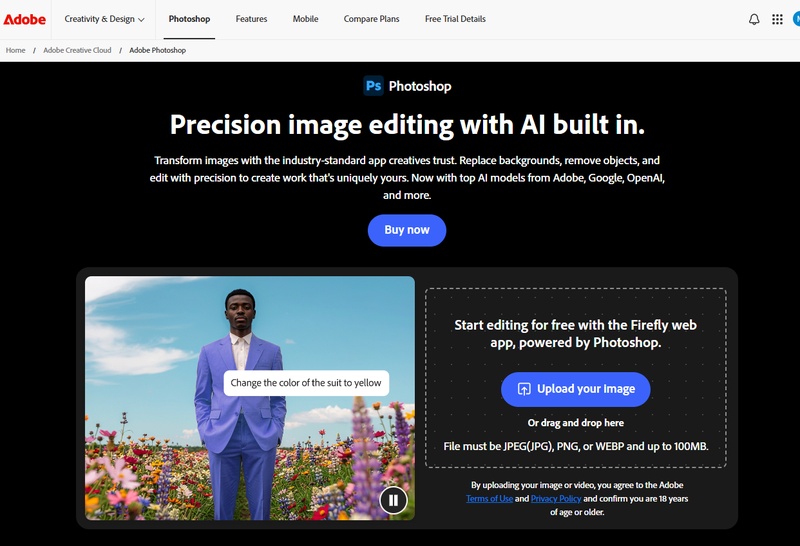Click the 'Precision image editing' headline
The height and width of the screenshot is (546, 800).
click(407, 125)
